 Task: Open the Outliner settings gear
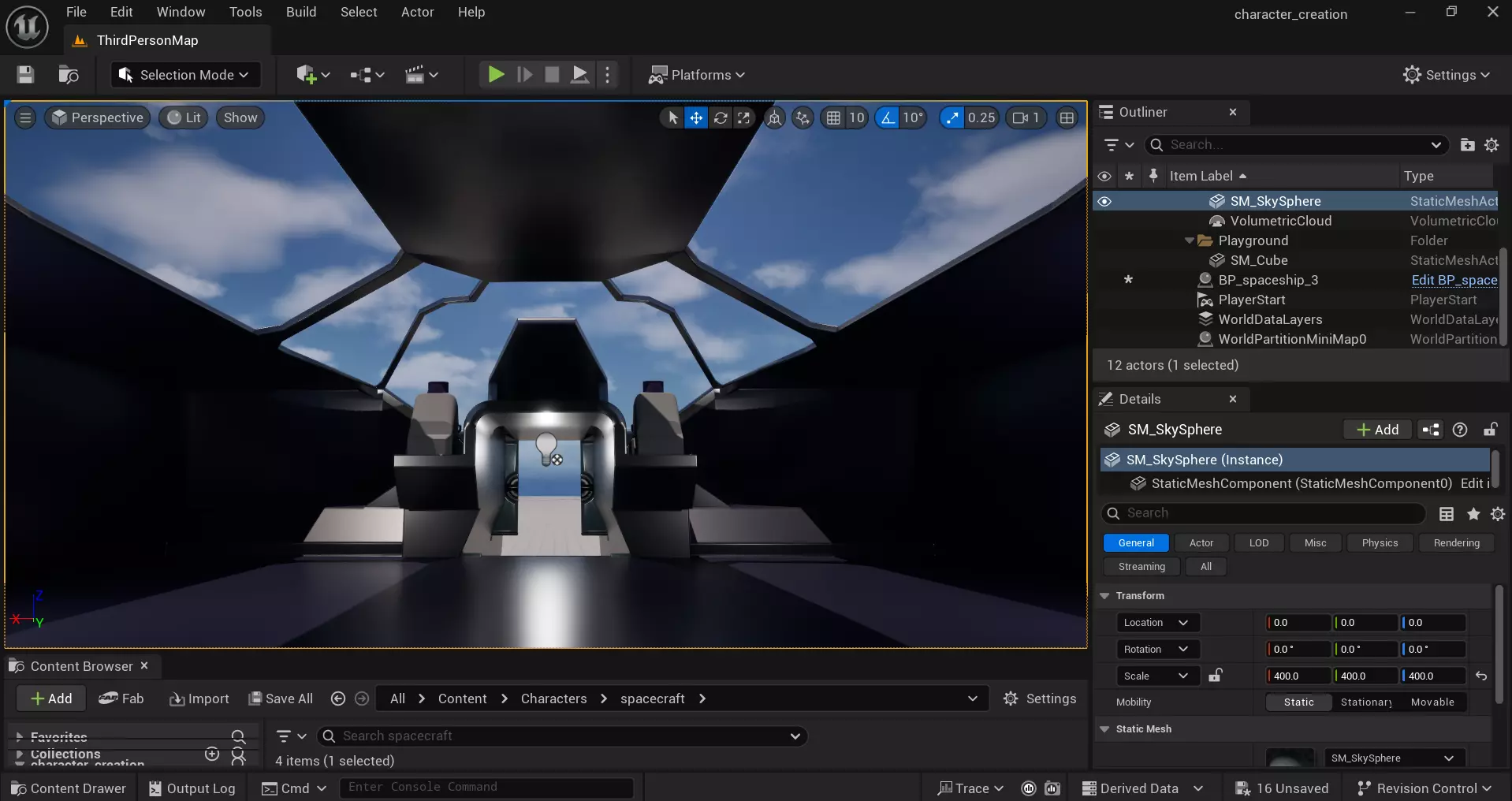[1492, 145]
